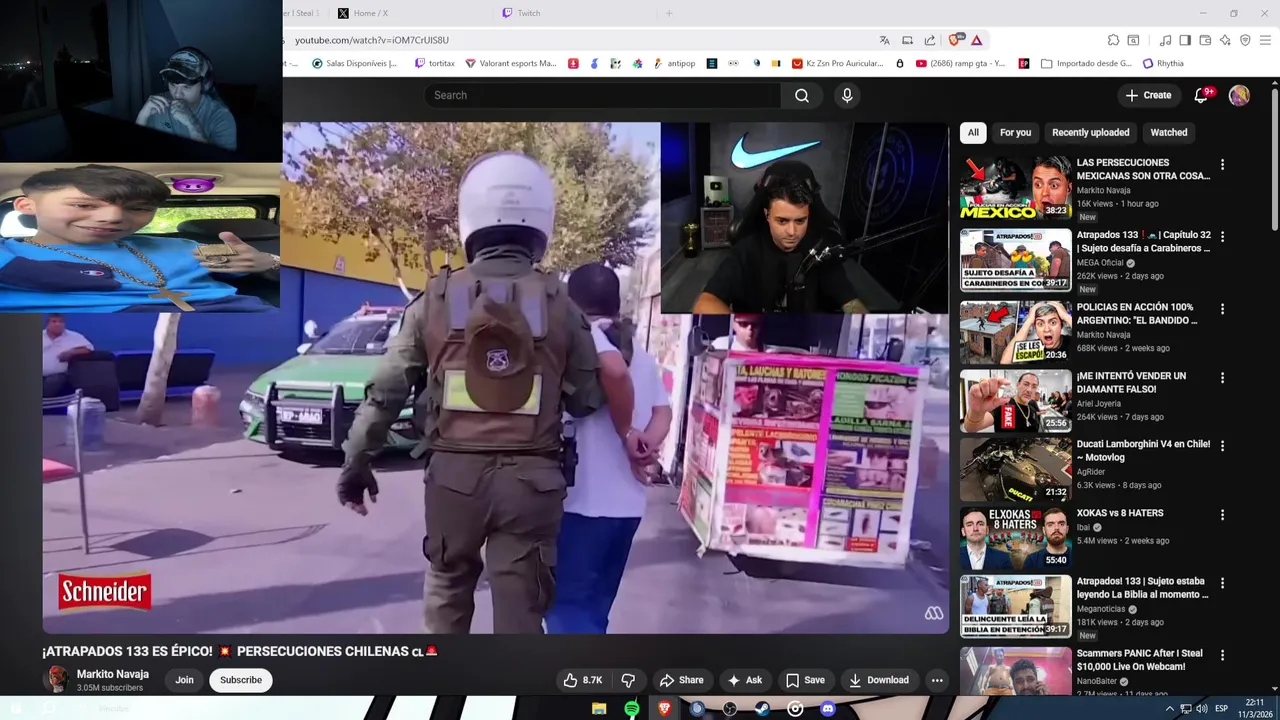The height and width of the screenshot is (720, 1280).
Task: Open ESP keyboard language switcher
Action: tap(1221, 708)
